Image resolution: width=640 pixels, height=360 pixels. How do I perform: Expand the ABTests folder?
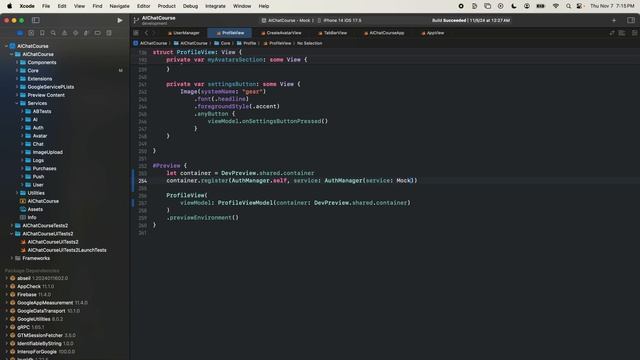click(x=22, y=111)
